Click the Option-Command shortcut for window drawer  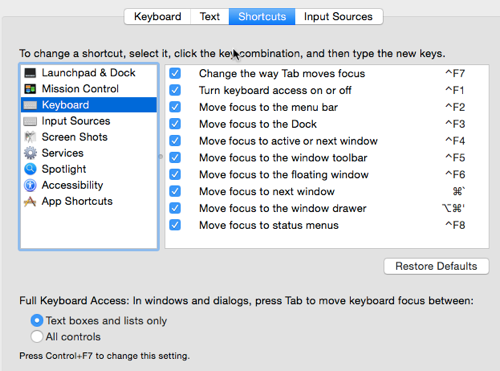click(453, 208)
